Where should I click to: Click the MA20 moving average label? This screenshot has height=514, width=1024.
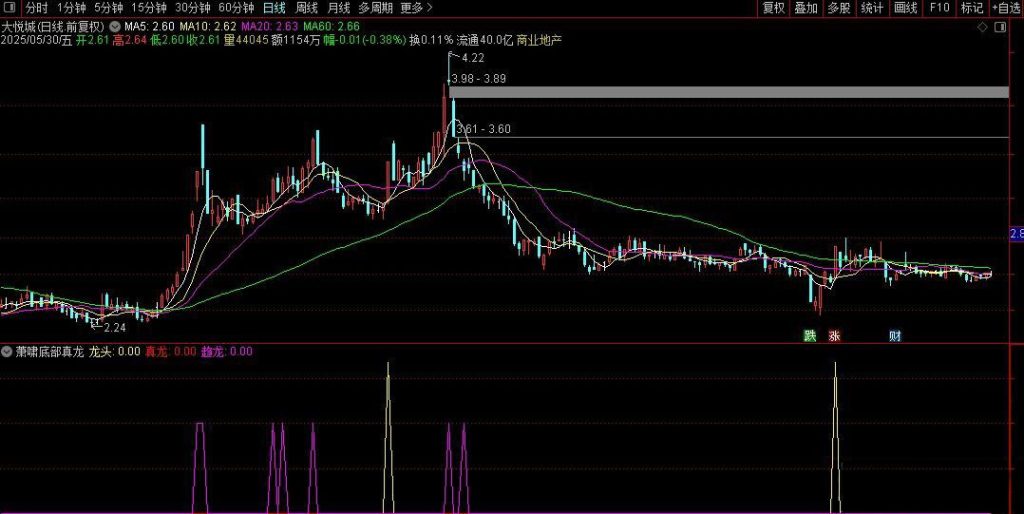click(x=229, y=26)
